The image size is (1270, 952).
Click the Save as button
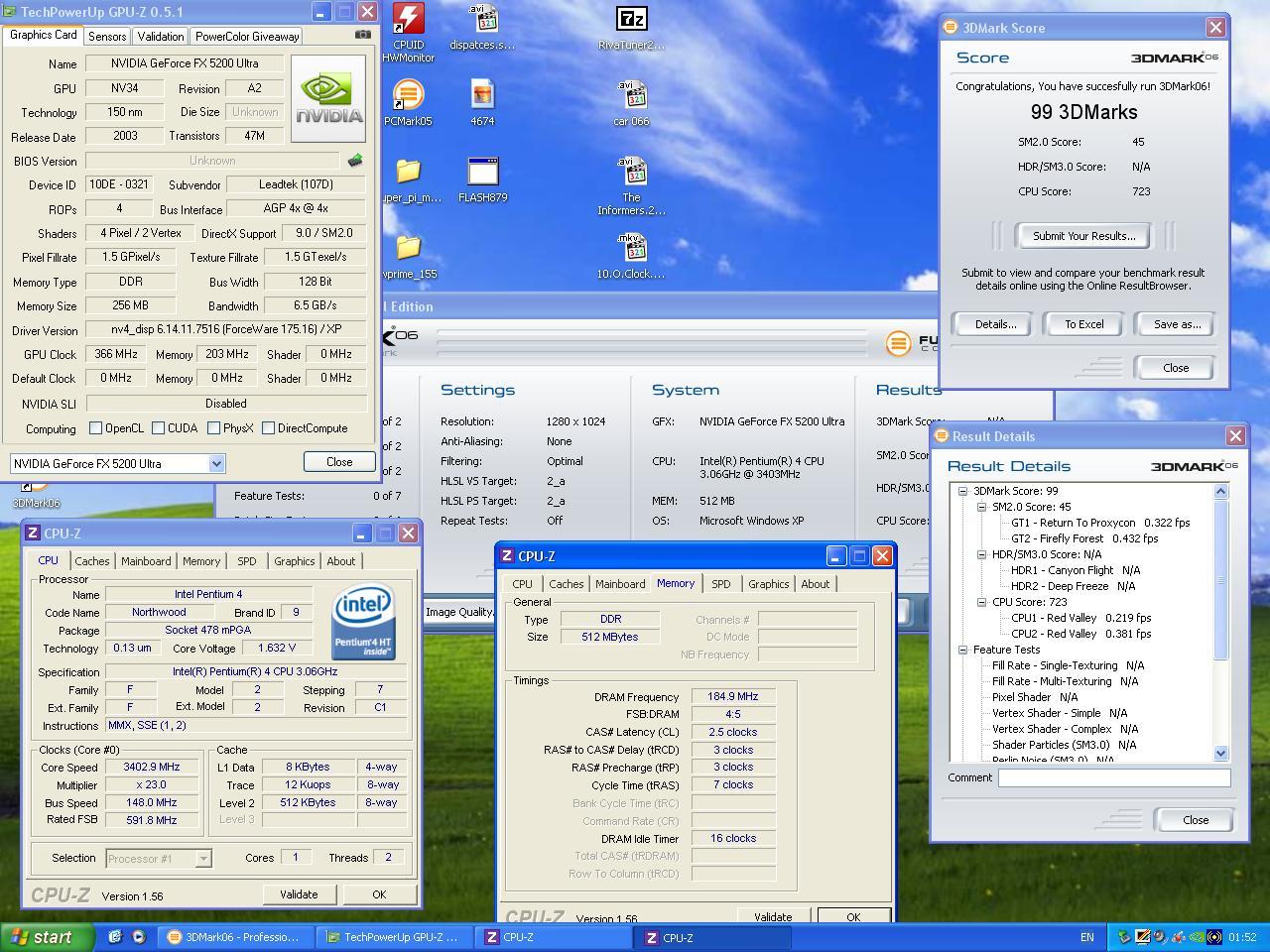tap(1177, 324)
